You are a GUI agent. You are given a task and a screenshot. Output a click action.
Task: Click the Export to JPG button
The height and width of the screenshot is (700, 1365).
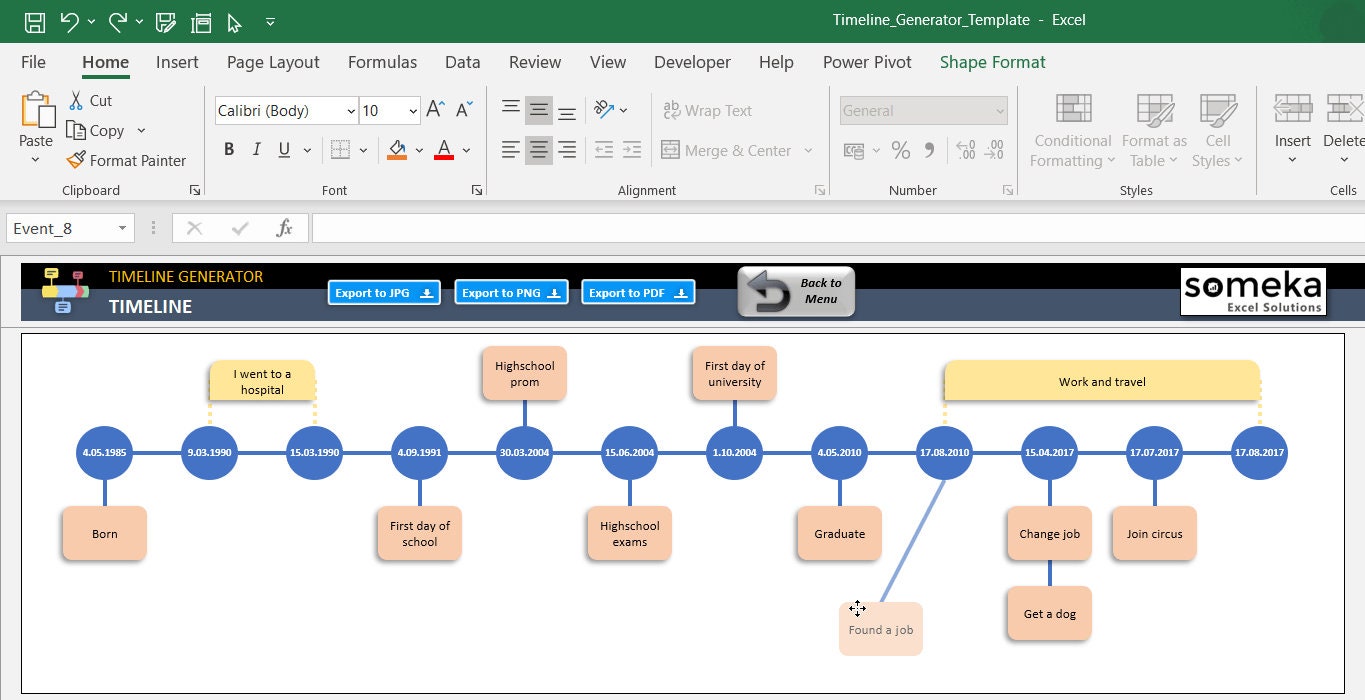pyautogui.click(x=384, y=293)
